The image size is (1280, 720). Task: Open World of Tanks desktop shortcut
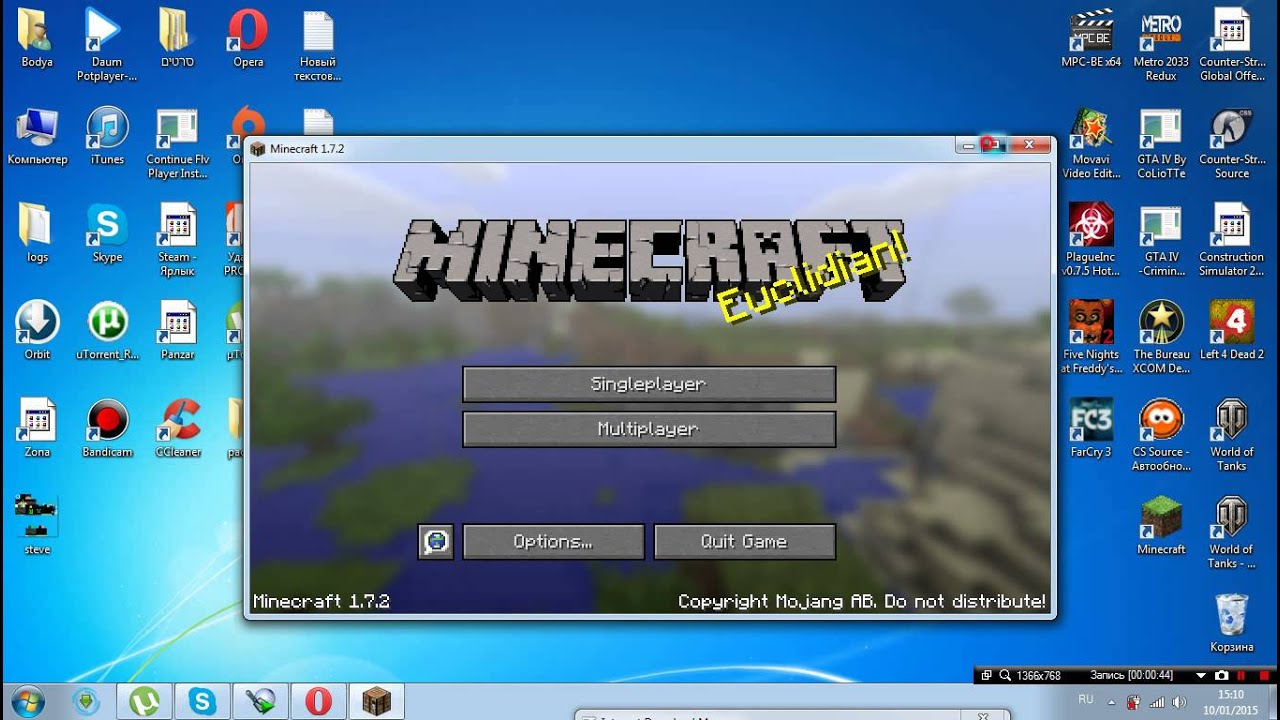[1232, 435]
